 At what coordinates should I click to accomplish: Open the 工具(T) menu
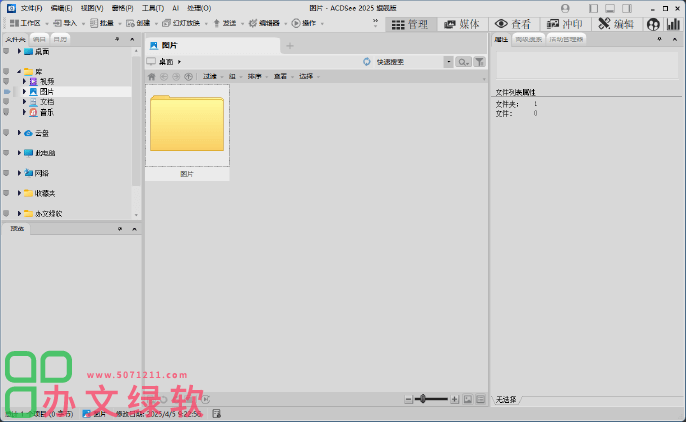(153, 8)
